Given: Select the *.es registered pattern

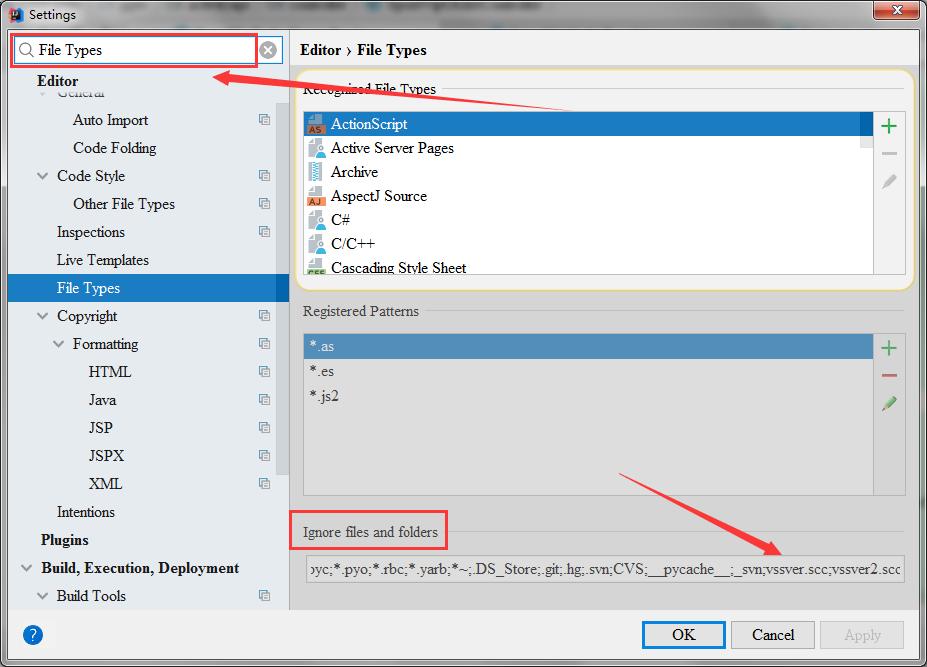Looking at the screenshot, I should click(322, 372).
